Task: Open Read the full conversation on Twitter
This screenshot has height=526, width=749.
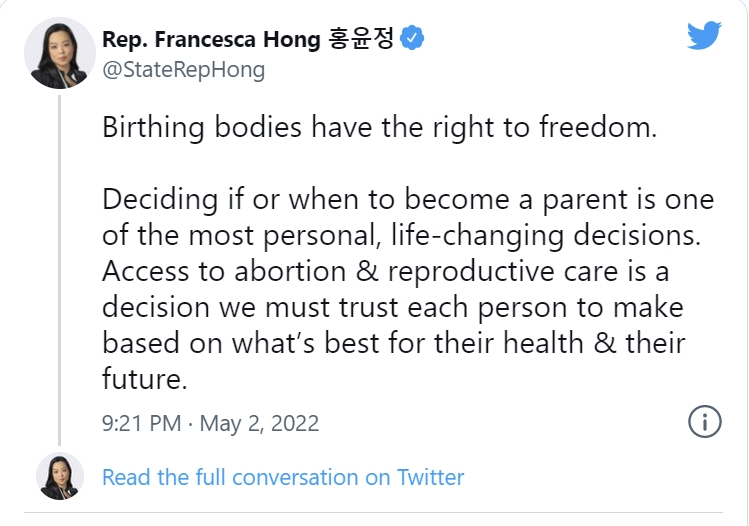Action: tap(283, 477)
